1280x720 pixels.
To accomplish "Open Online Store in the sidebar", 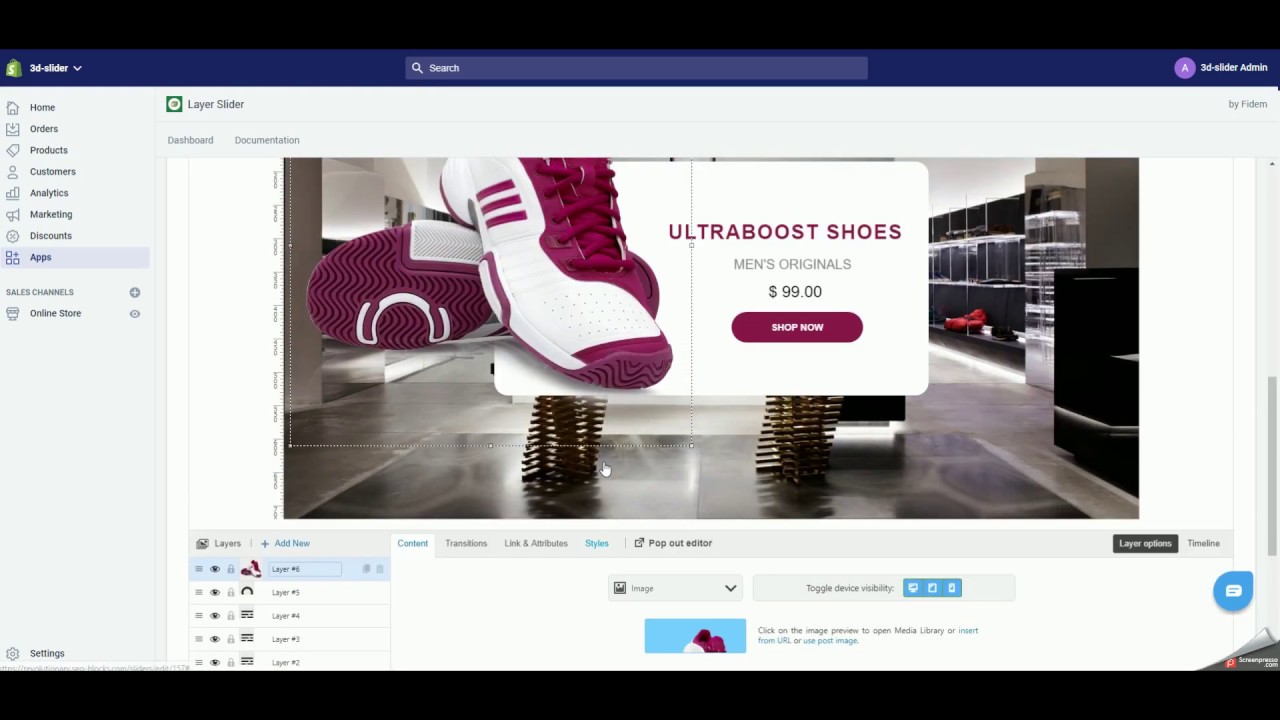I will pyautogui.click(x=56, y=313).
